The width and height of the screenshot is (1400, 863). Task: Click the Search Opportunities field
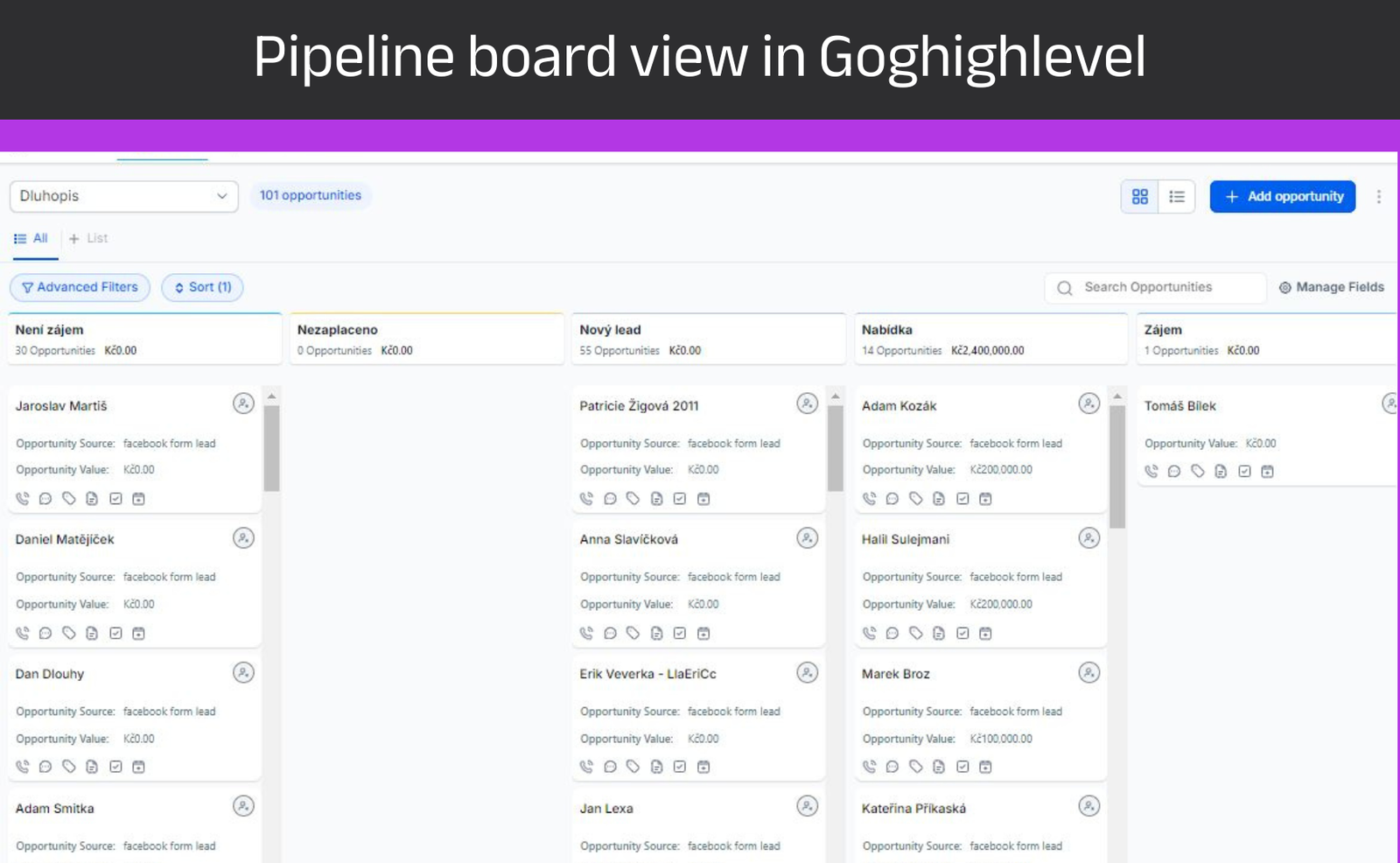[x=1155, y=287]
